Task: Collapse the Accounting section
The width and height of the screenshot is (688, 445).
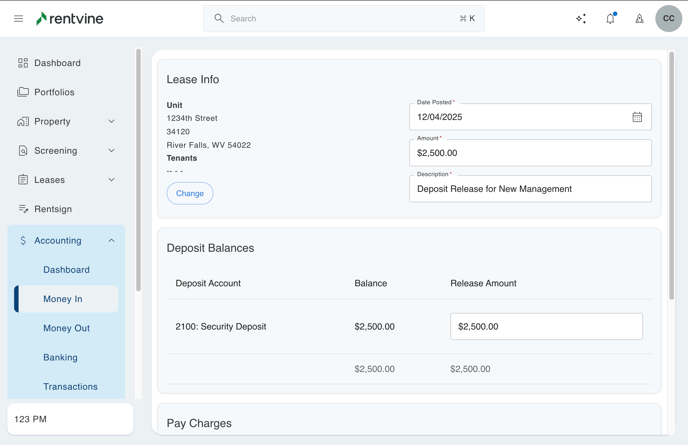Action: [111, 241]
